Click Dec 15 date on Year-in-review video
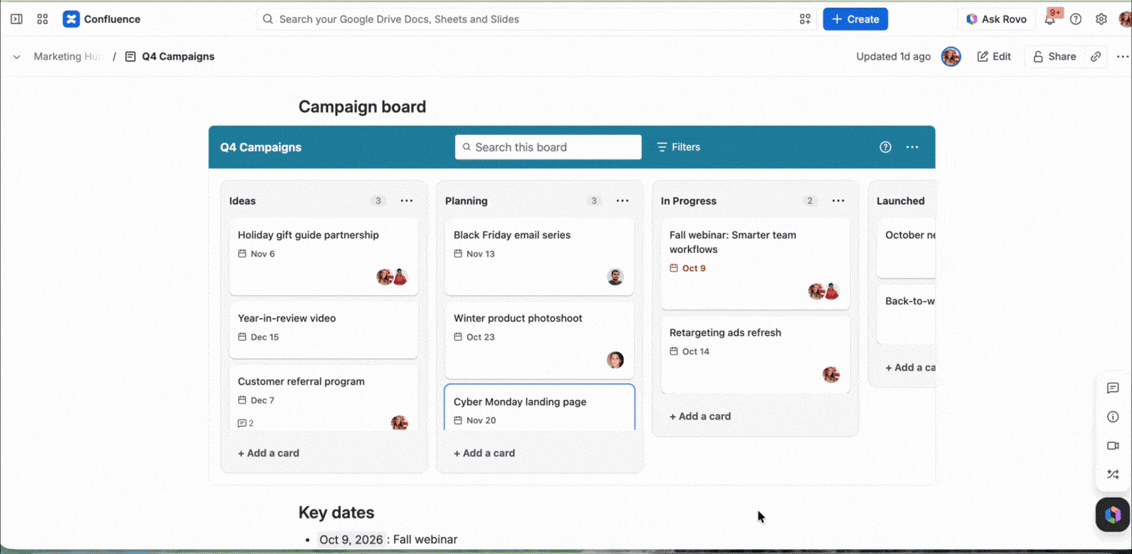 258,337
